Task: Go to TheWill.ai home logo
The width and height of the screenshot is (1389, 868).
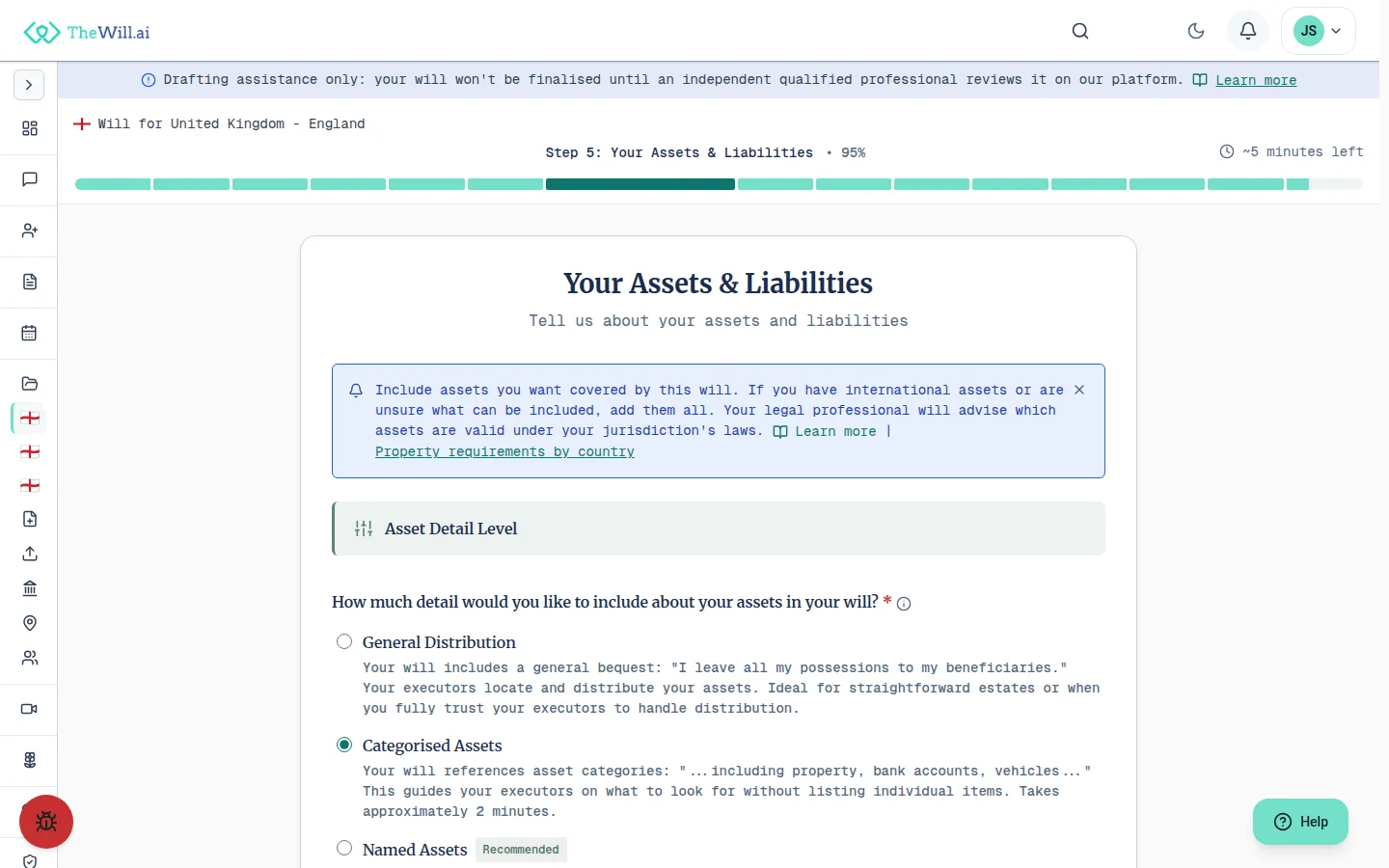Action: click(x=87, y=32)
